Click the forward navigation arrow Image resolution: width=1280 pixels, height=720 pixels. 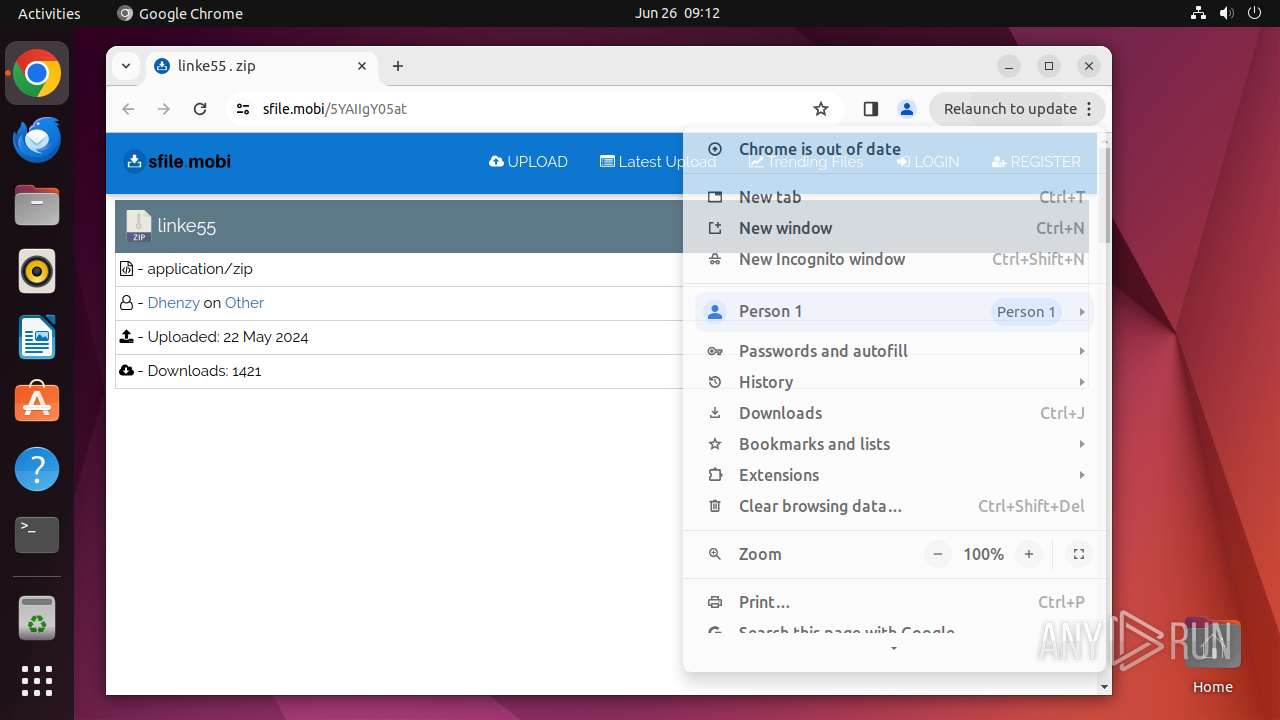(164, 109)
